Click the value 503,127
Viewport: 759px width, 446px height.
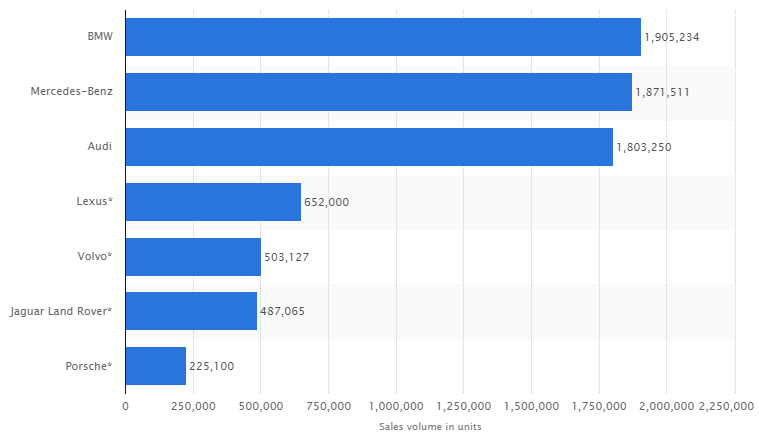287,257
